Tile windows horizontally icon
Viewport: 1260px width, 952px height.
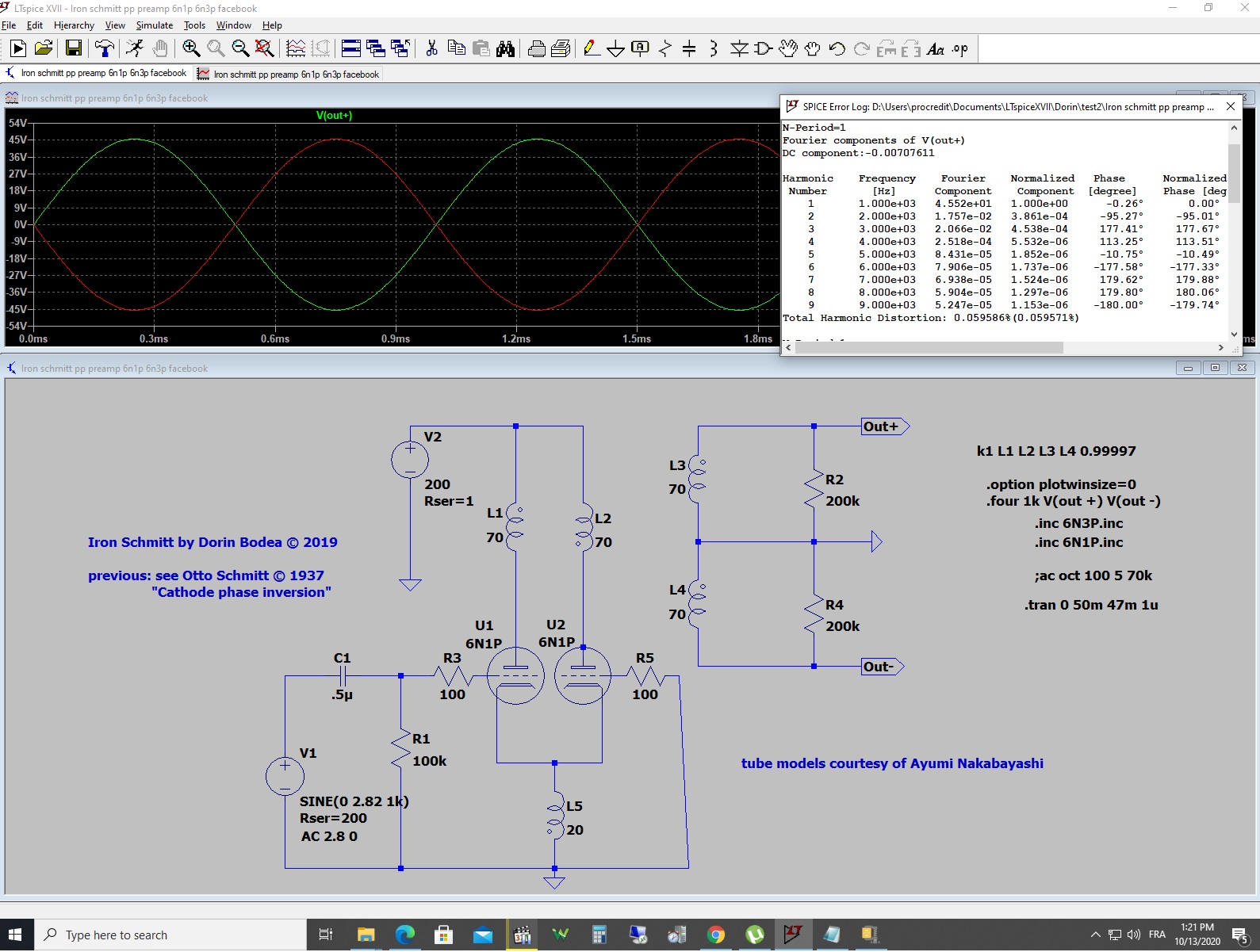[351, 49]
